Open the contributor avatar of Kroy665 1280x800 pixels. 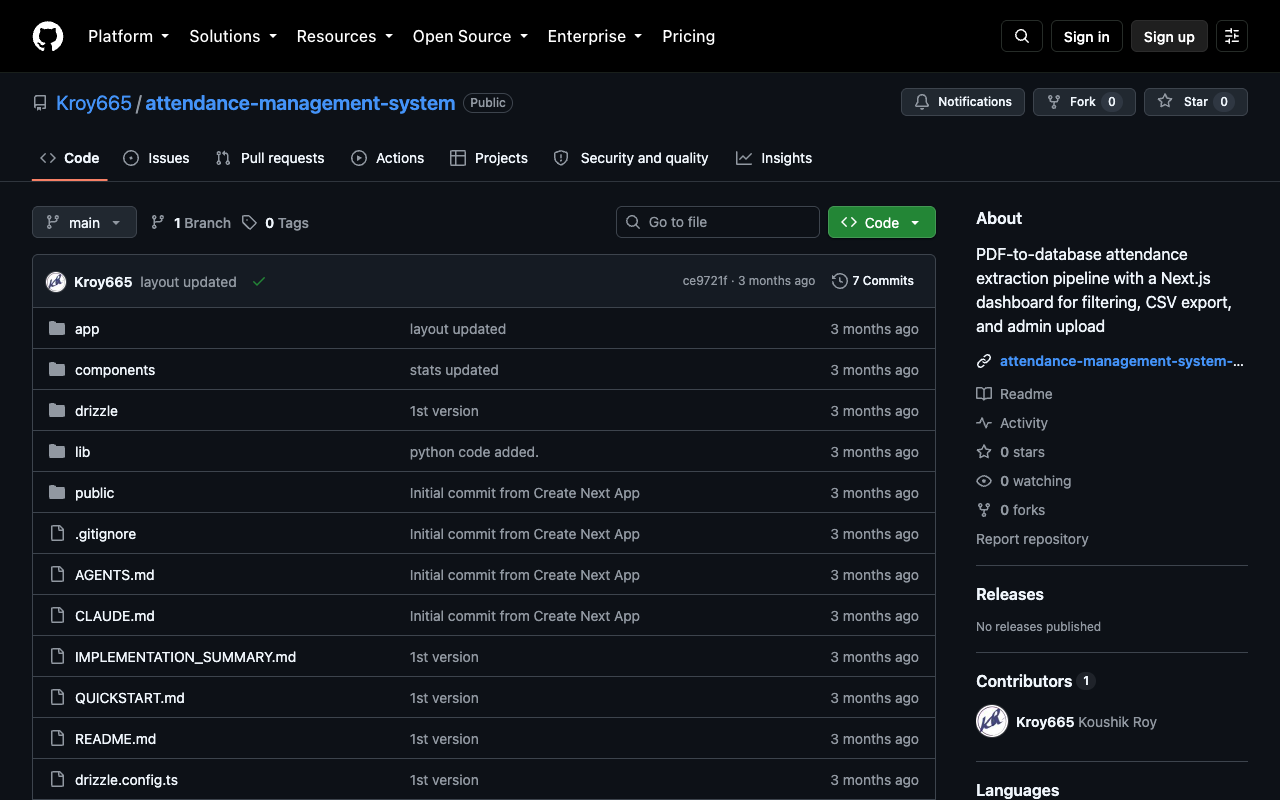pos(992,722)
